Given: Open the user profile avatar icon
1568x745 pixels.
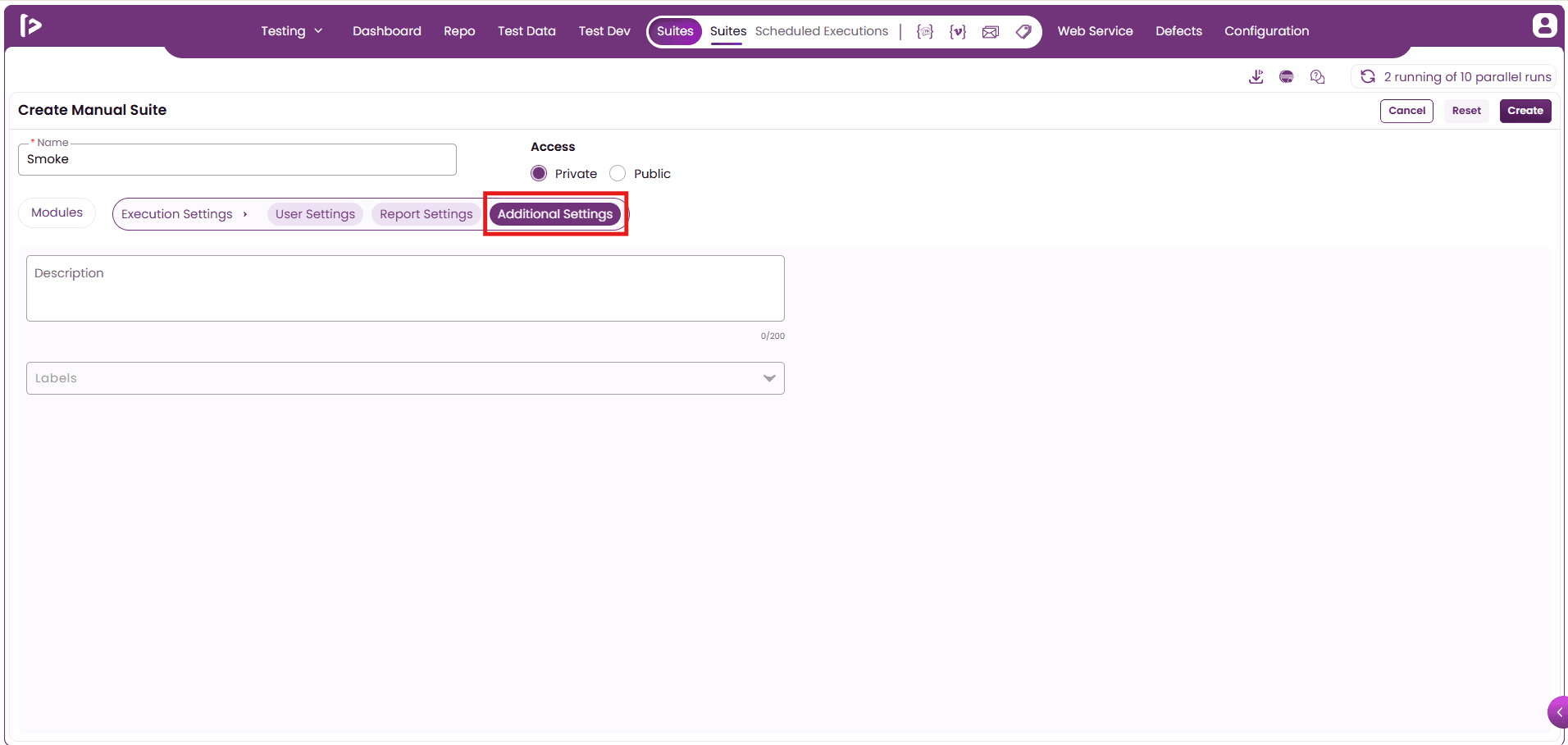Looking at the screenshot, I should tap(1544, 25).
